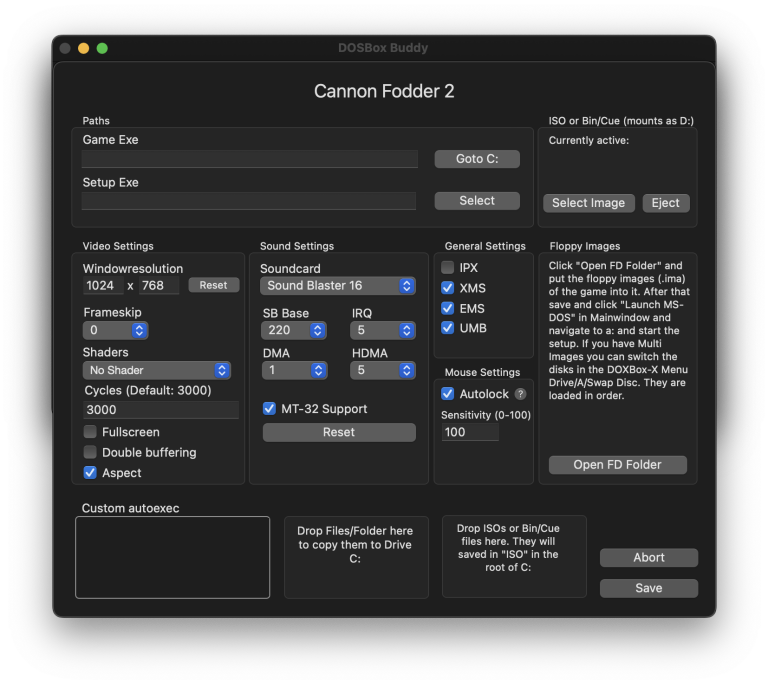Open the IRQ value selector
Image resolution: width=768 pixels, height=686 pixels.
click(x=383, y=331)
